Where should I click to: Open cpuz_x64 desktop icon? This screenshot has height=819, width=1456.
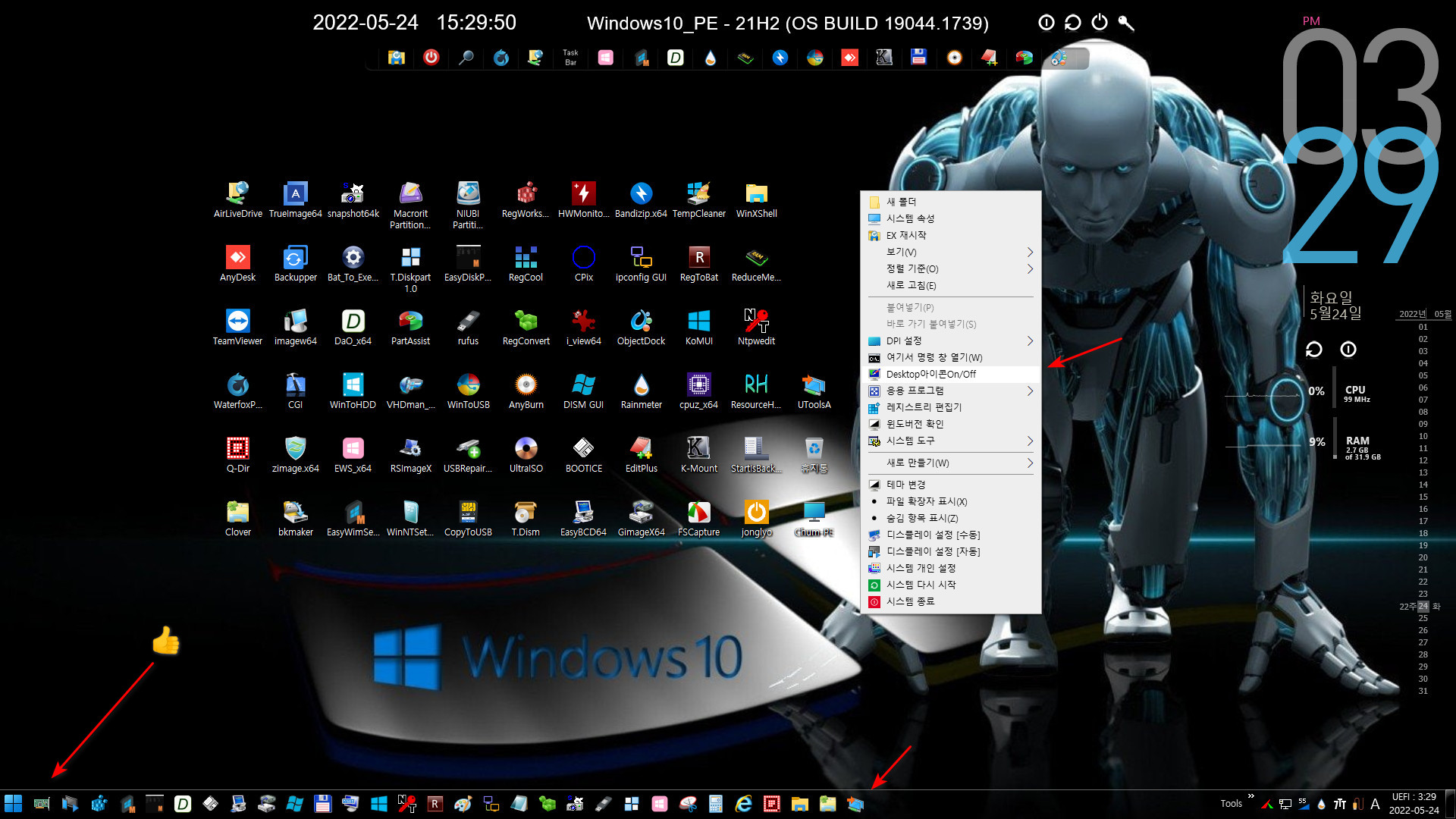tap(698, 391)
